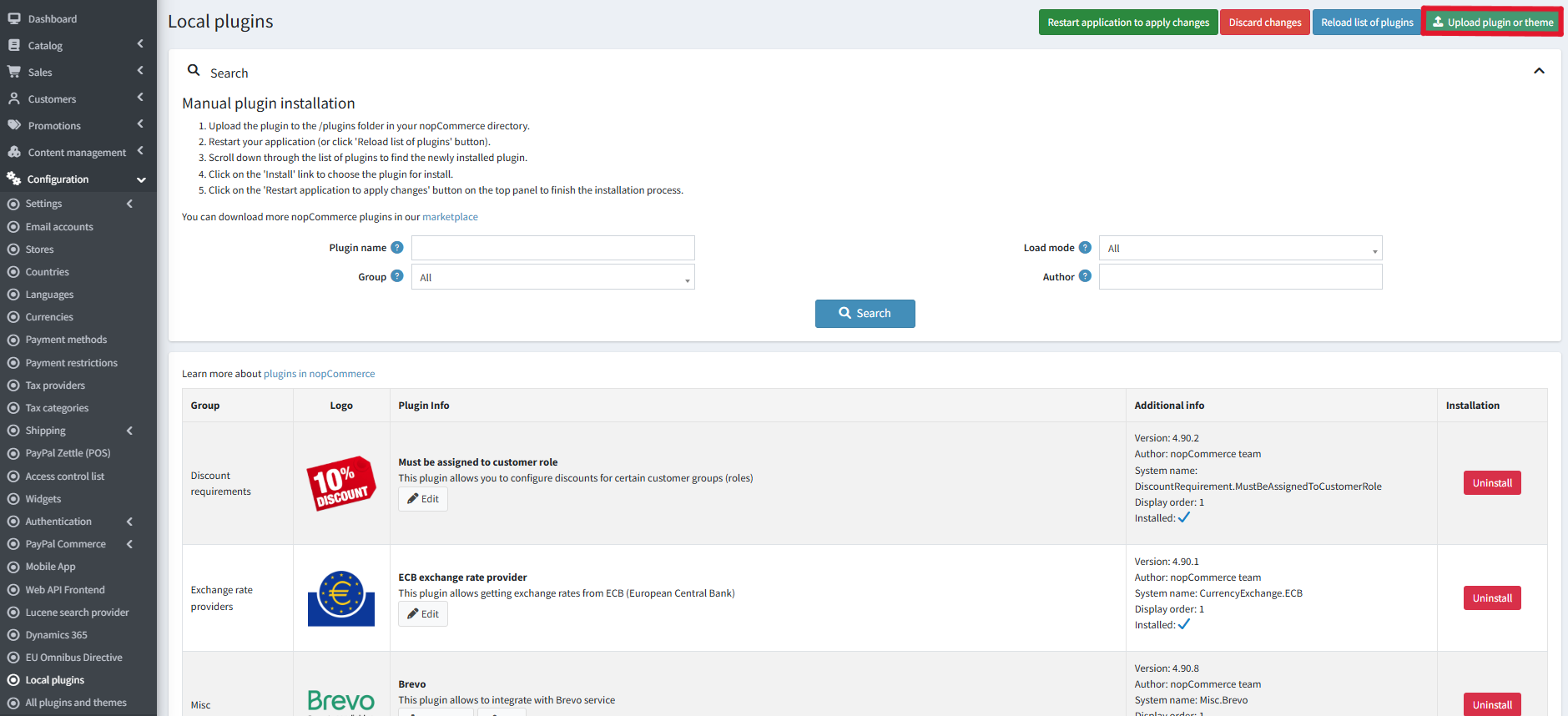Image resolution: width=1568 pixels, height=716 pixels.
Task: Collapse the Configuration menu arrow
Action: pyautogui.click(x=141, y=179)
